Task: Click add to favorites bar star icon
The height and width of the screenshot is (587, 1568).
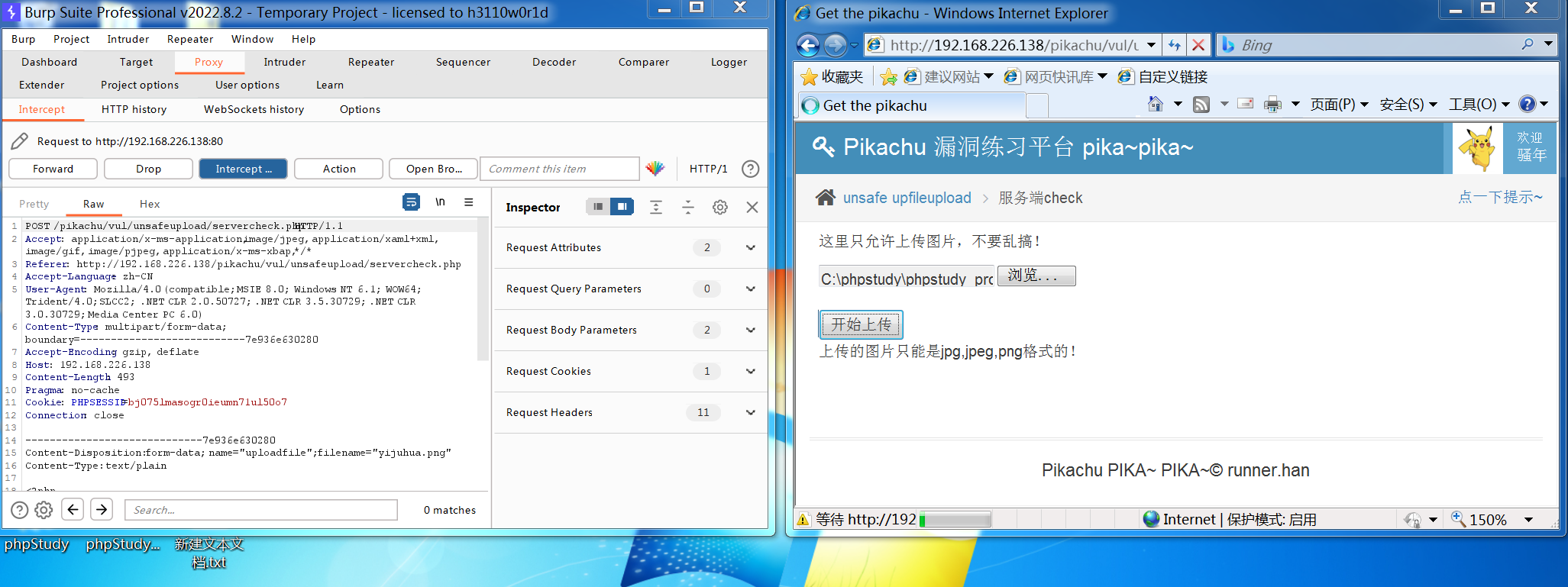Action: tap(888, 76)
